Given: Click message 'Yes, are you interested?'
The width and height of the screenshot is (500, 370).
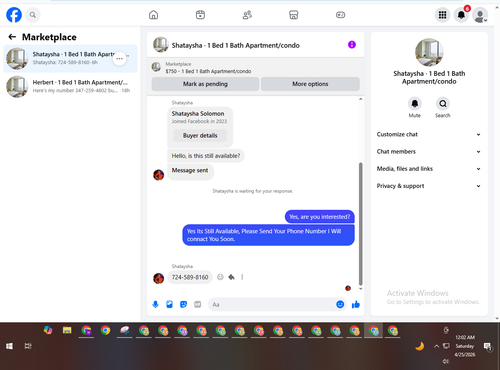Looking at the screenshot, I should [319, 217].
